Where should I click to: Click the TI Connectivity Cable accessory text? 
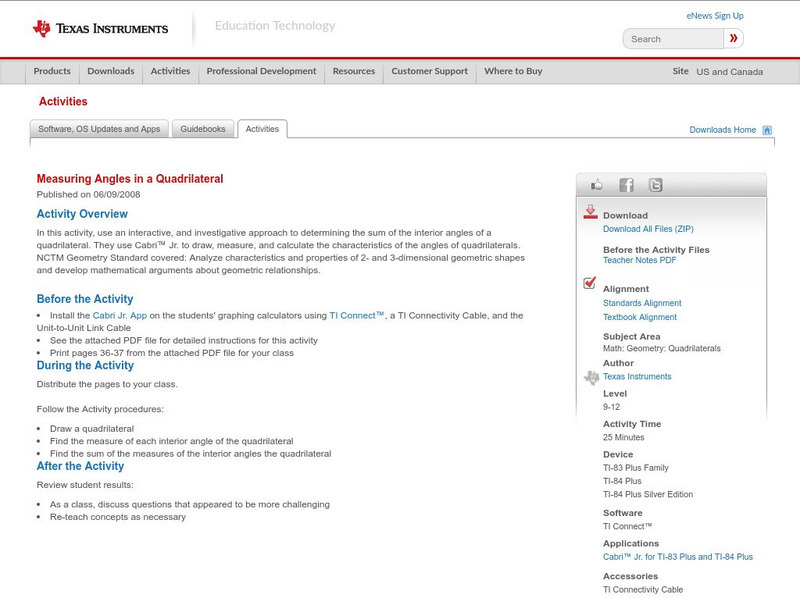click(643, 590)
